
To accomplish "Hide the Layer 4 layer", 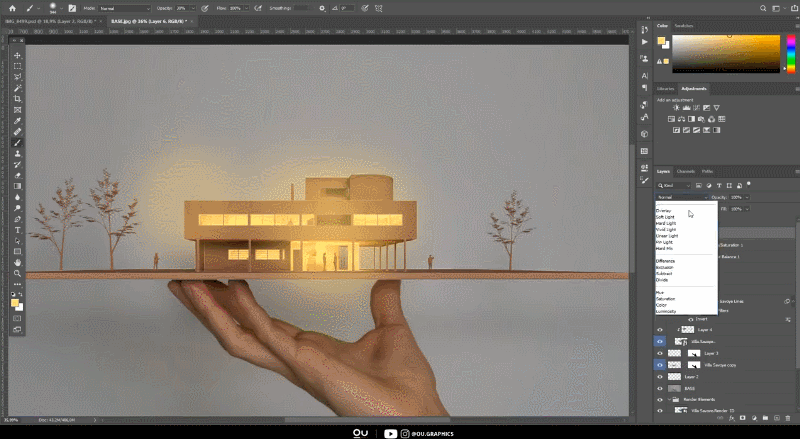I will pos(659,329).
